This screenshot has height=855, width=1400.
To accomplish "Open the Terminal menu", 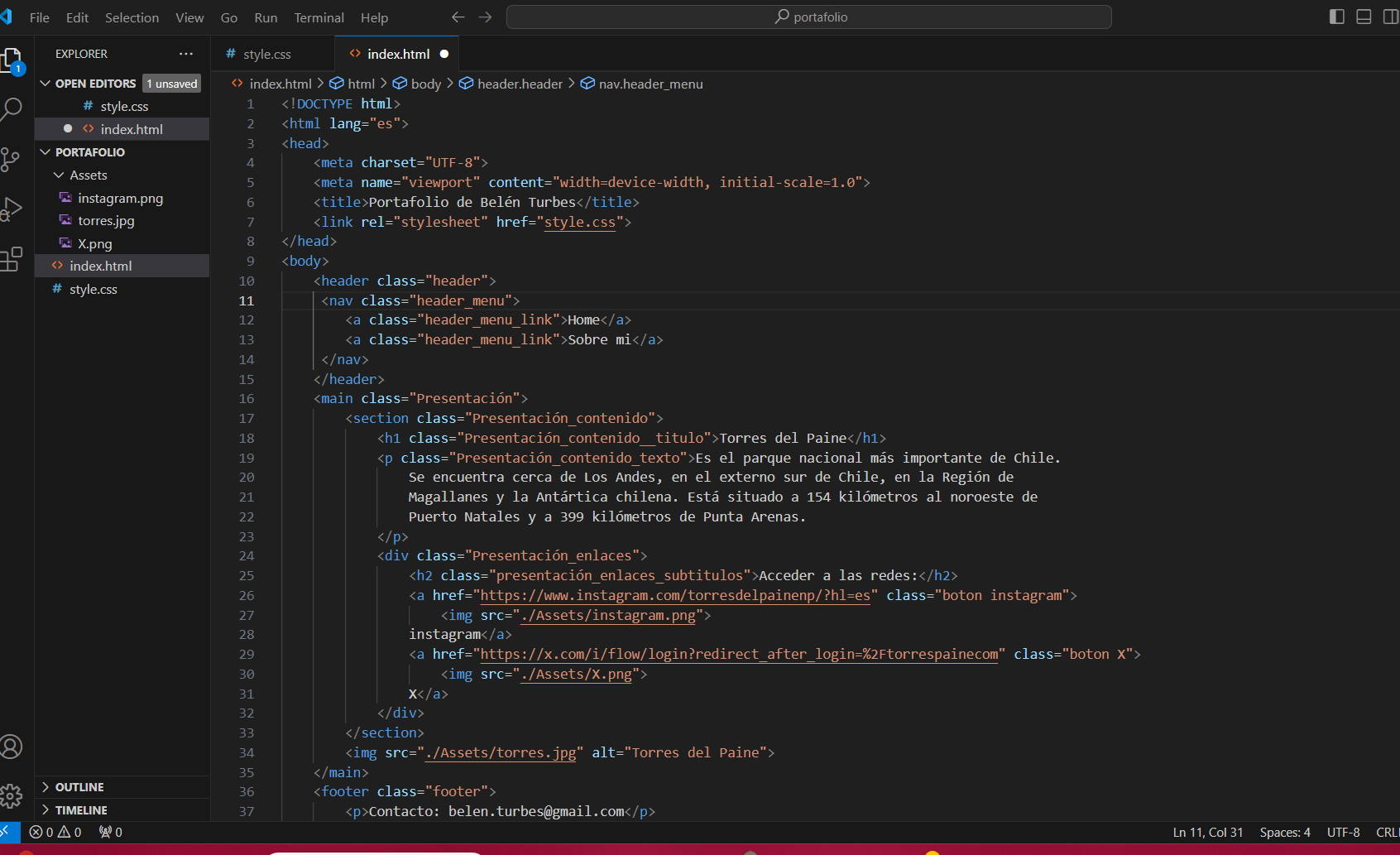I will pos(319,17).
